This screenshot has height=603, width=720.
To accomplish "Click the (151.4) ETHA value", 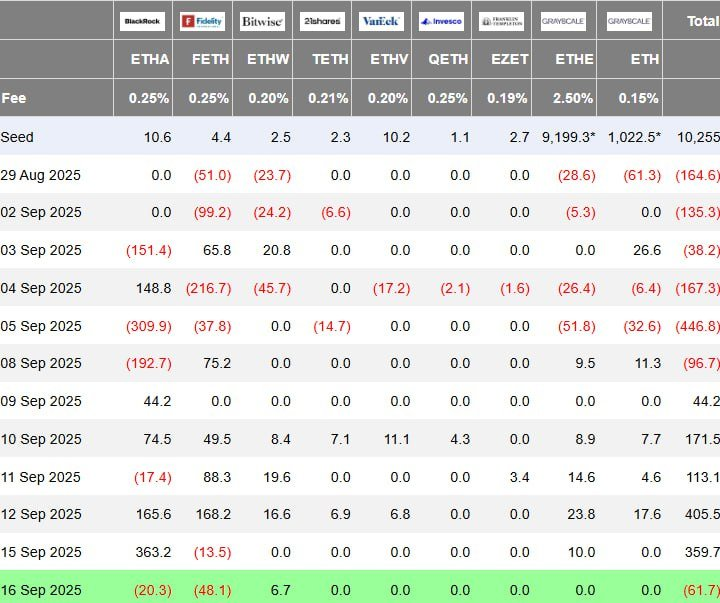I will pyautogui.click(x=149, y=250).
